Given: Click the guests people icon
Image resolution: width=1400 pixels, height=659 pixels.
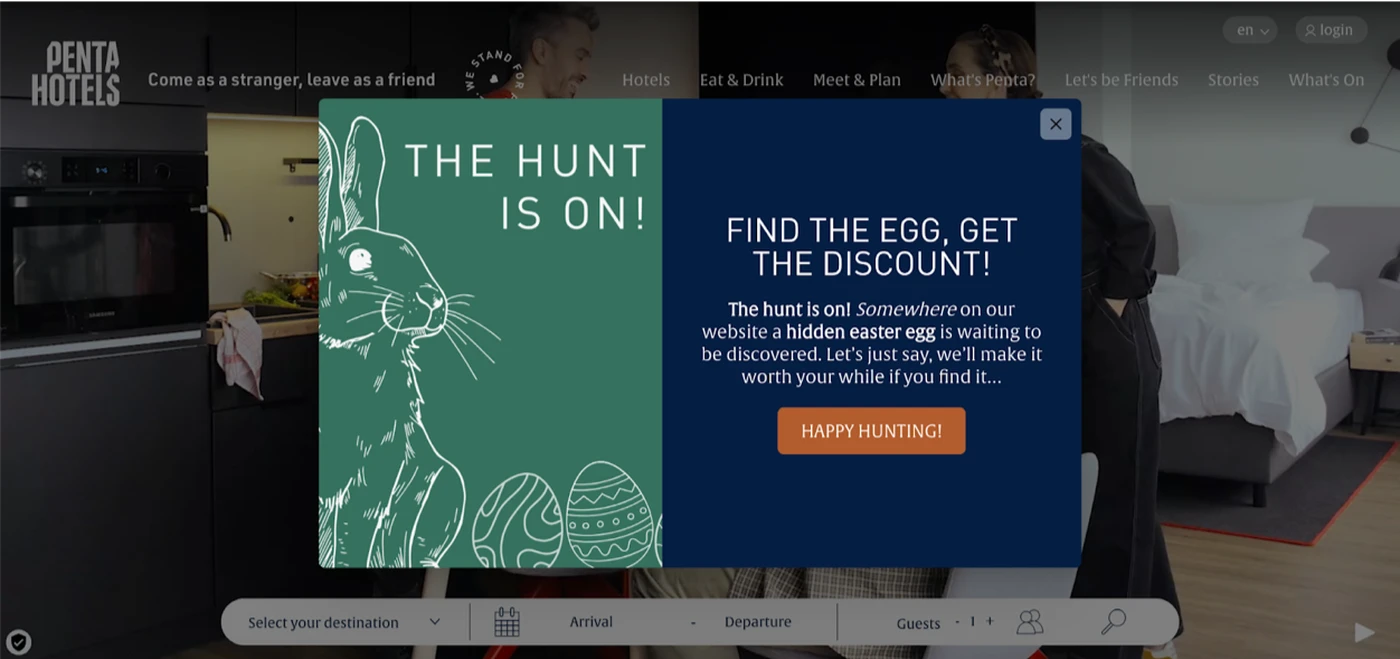Looking at the screenshot, I should 1030,622.
